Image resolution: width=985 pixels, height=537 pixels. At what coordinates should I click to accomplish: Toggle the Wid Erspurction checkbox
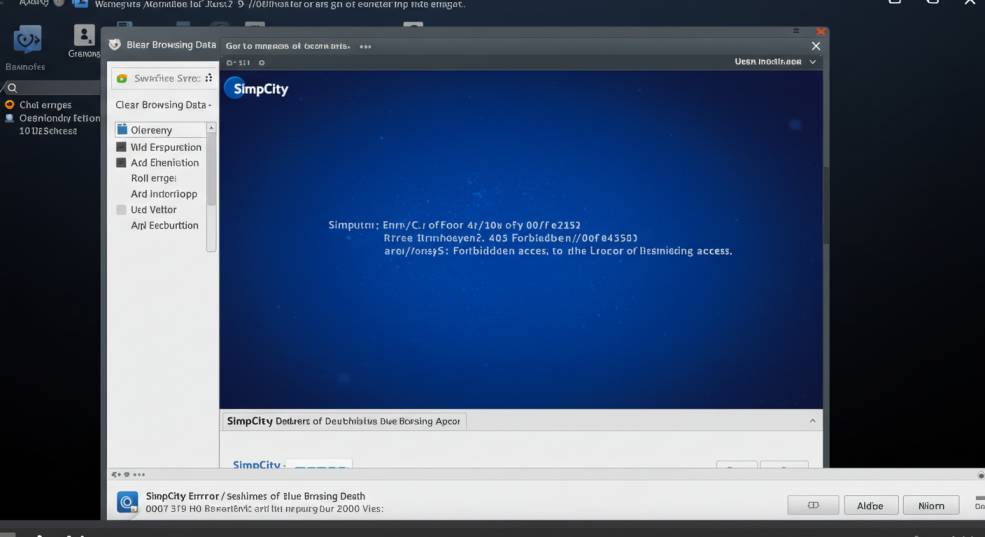pos(121,147)
